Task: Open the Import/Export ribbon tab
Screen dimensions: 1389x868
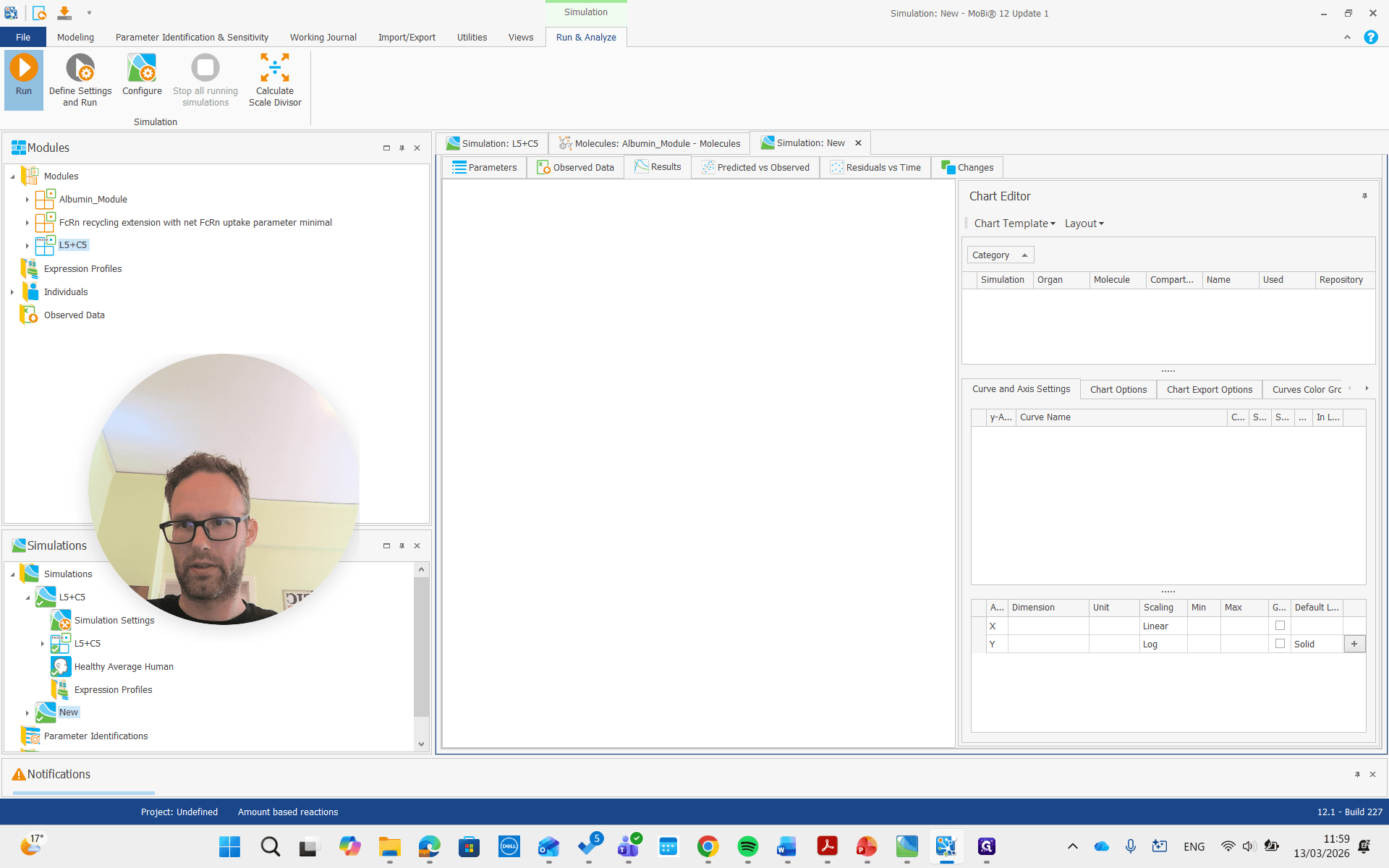Action: coord(407,37)
